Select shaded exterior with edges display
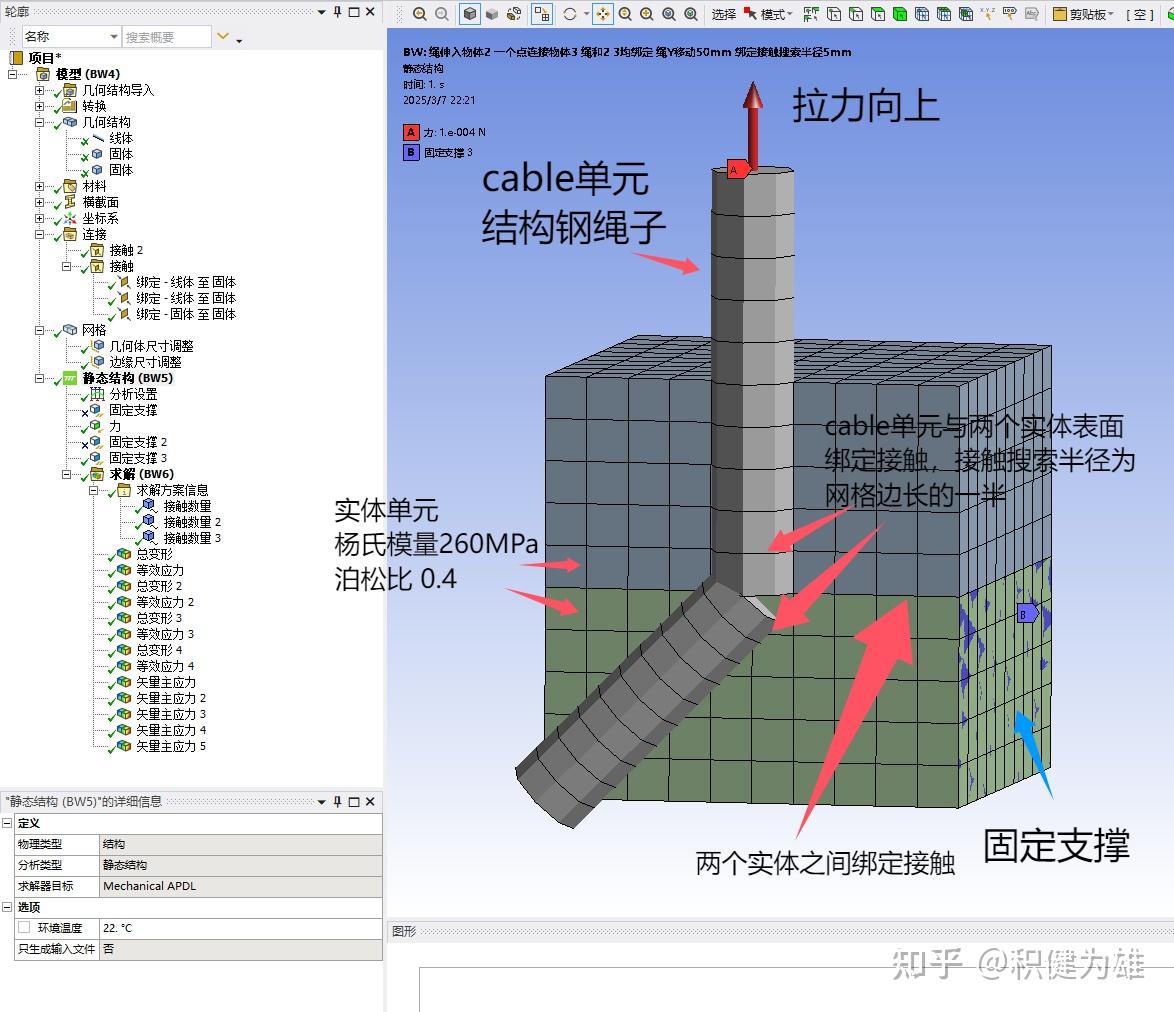The width and height of the screenshot is (1174, 1012). pyautogui.click(x=469, y=13)
